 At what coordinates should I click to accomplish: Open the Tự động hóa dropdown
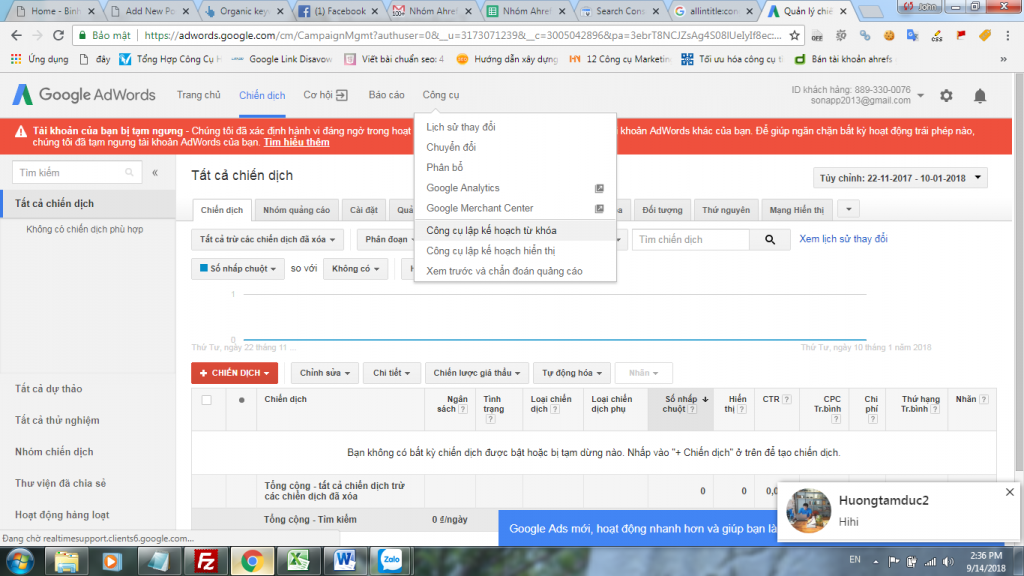click(x=571, y=373)
